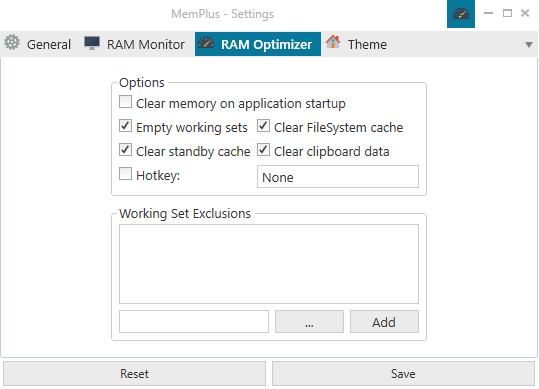
Task: Close the MemPlus Settings window
Action: tap(525, 13)
